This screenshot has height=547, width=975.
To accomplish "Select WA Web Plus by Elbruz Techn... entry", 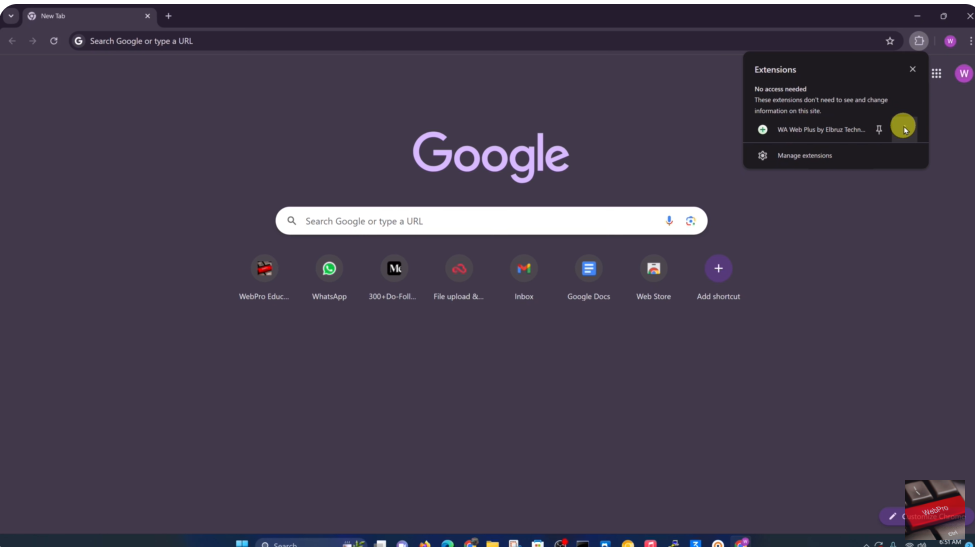I will click(821, 129).
